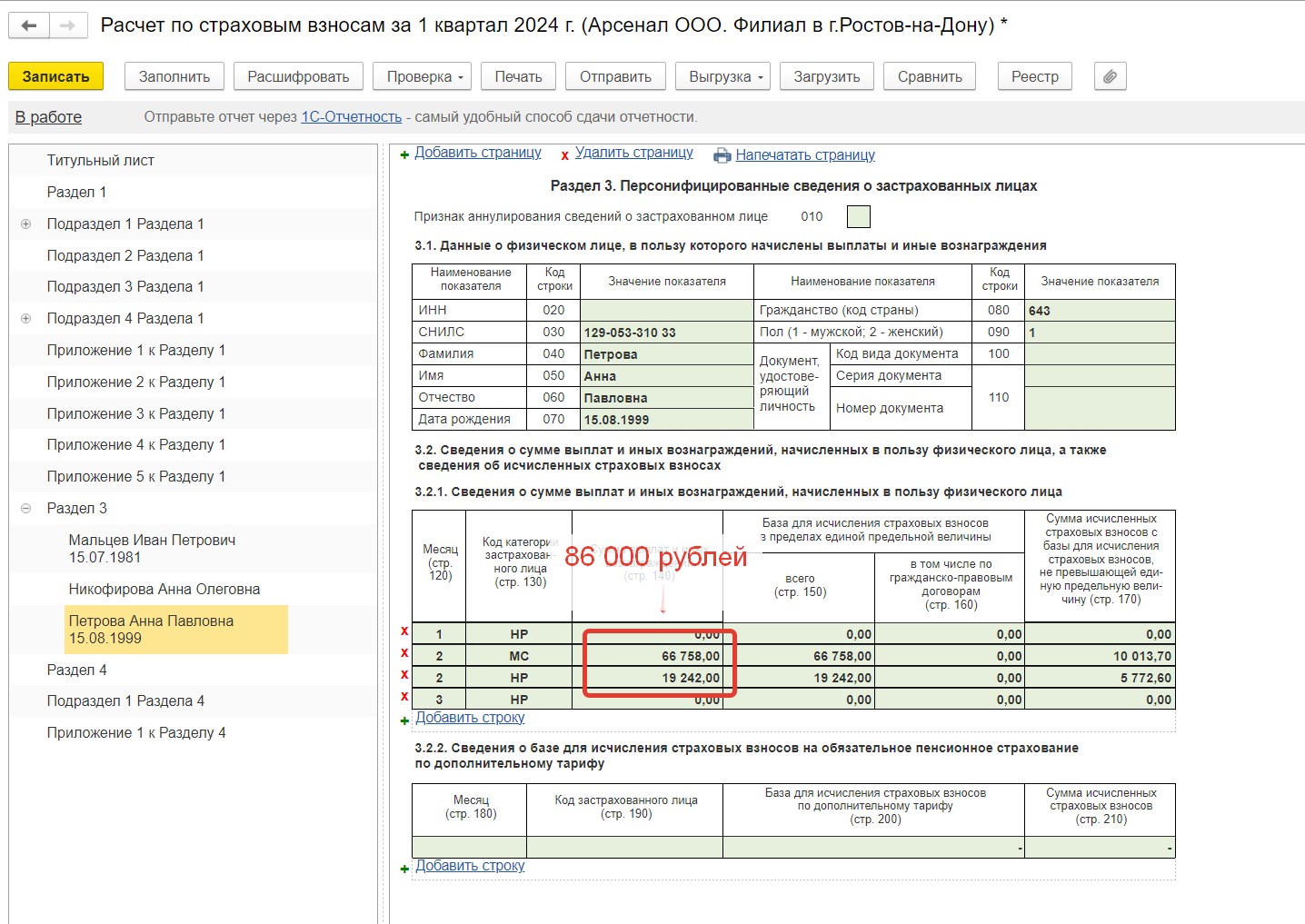1305x924 pixels.
Task: Select Никофирова Анна Олеговна entry
Action: (x=164, y=589)
